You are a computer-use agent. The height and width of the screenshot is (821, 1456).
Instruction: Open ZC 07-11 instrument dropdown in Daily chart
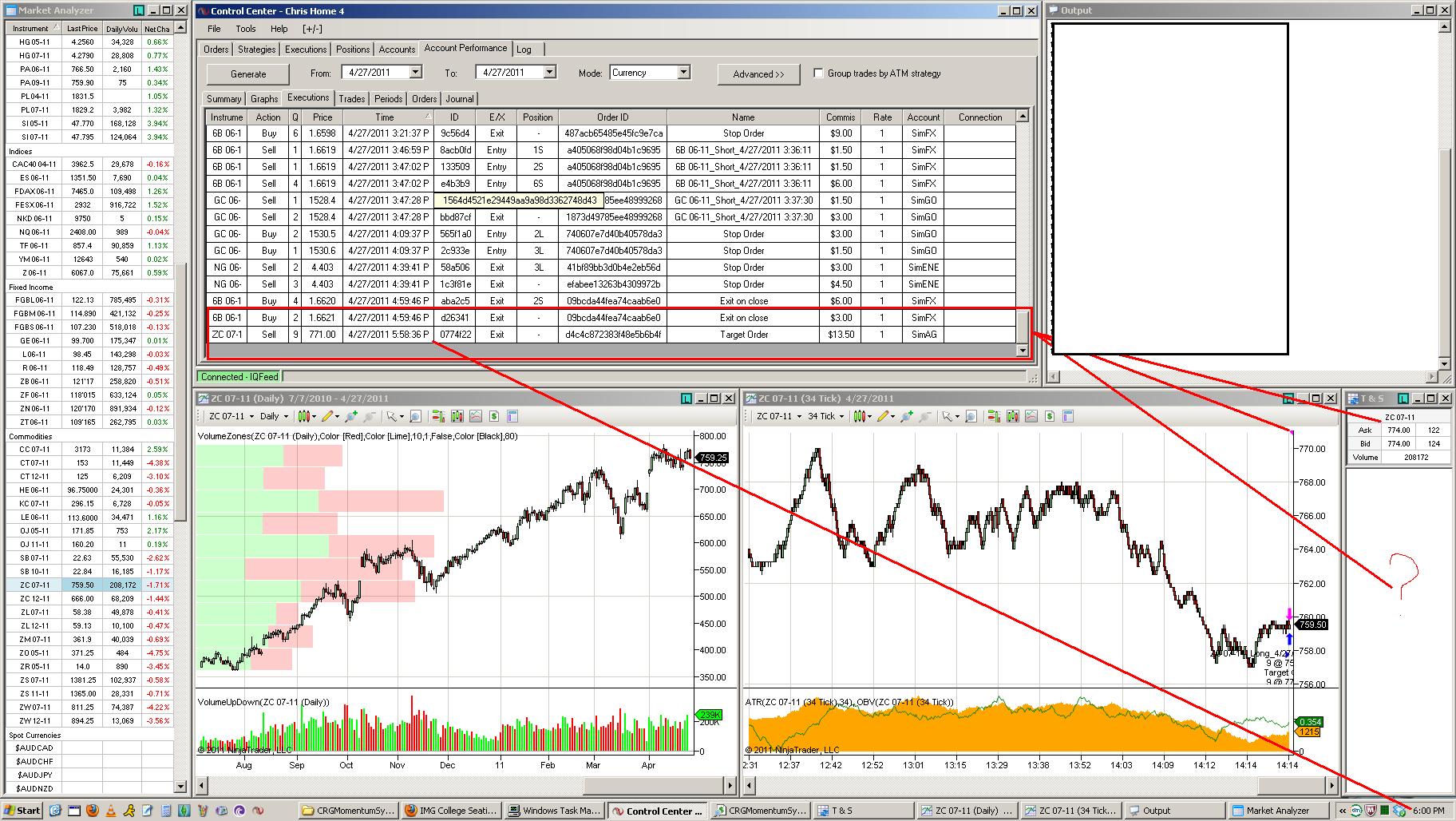tap(231, 416)
